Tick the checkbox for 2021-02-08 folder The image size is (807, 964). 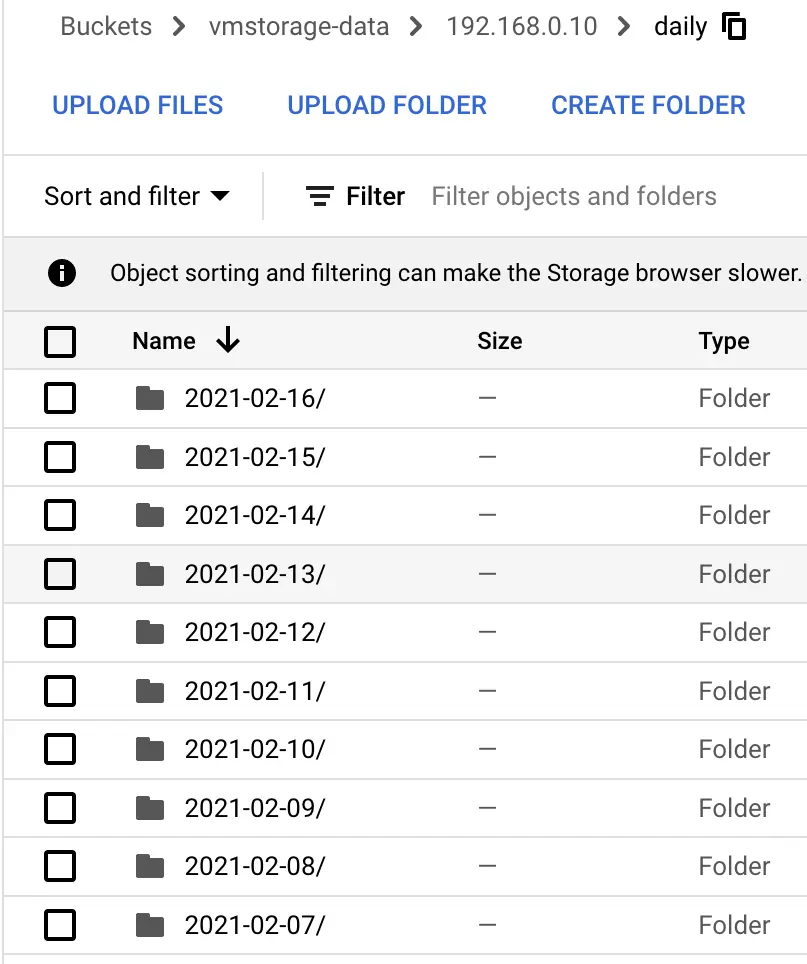point(61,866)
